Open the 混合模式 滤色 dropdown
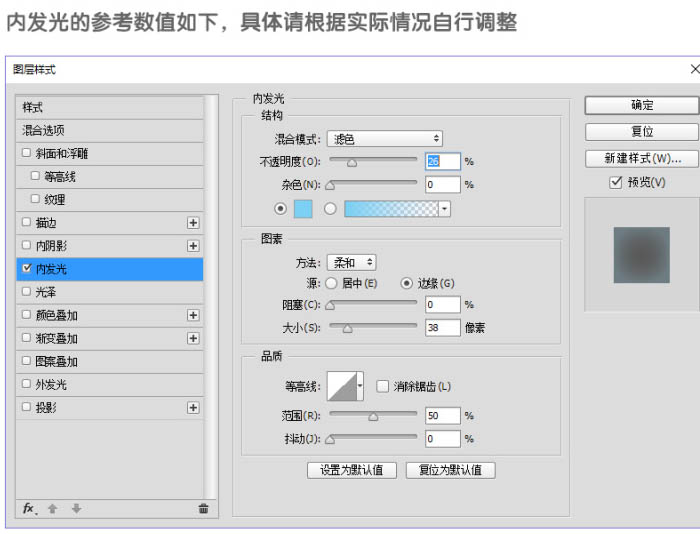Viewport: 700px width, 534px height. (x=384, y=139)
